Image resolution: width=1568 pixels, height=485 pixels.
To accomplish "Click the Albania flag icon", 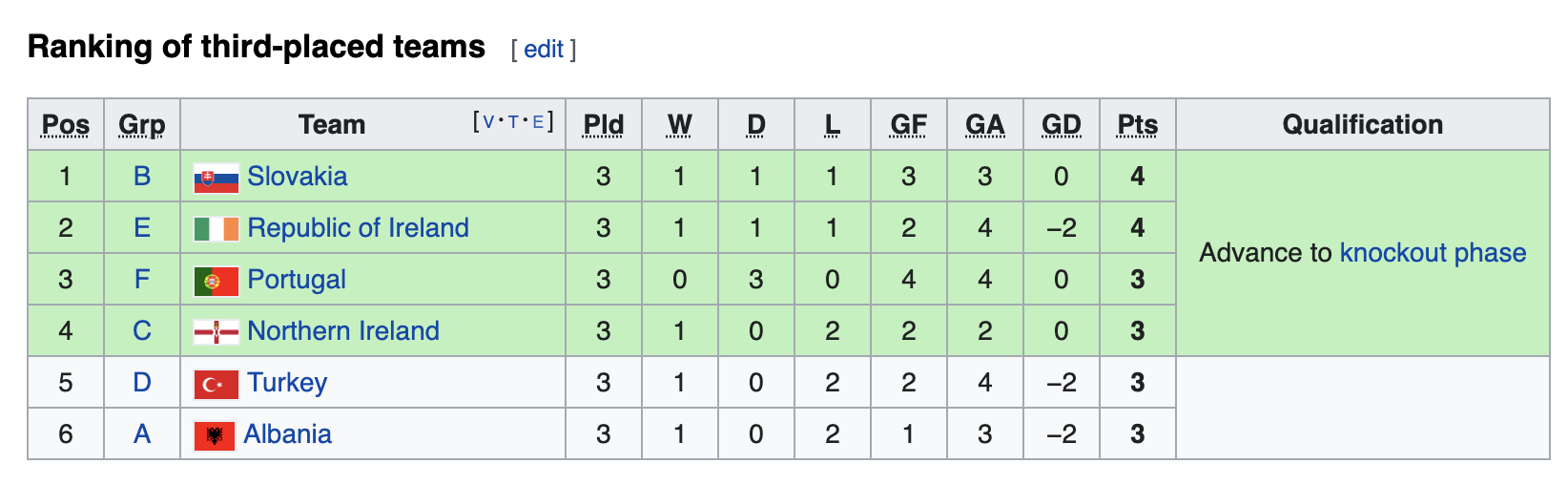I will point(214,435).
